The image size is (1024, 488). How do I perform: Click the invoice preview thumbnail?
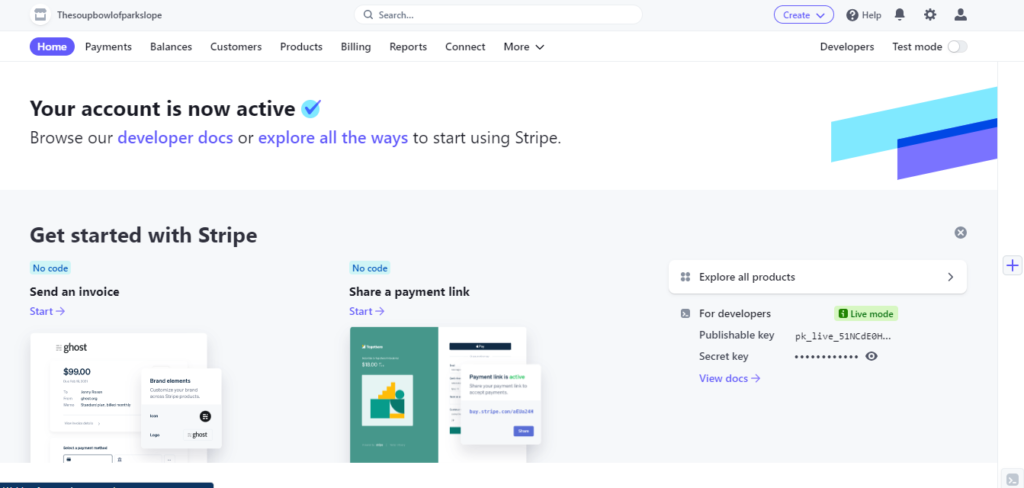tap(126, 398)
